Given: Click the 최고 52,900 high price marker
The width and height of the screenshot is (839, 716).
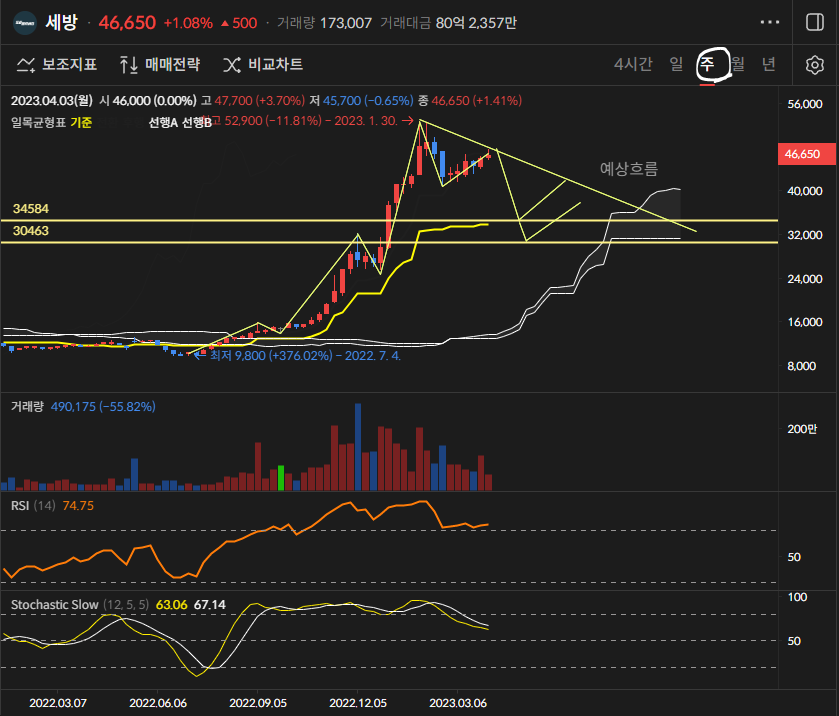Looking at the screenshot, I should [x=307, y=121].
